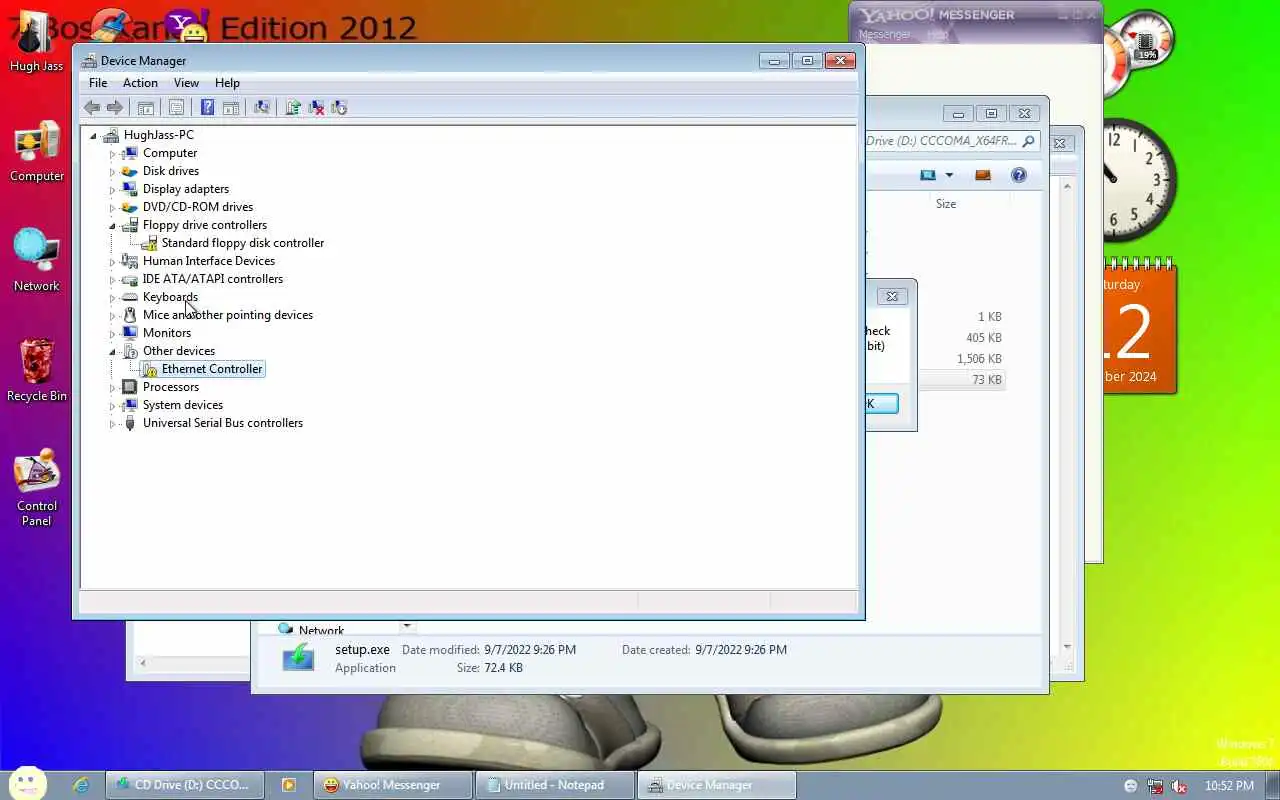
Task: Click the Monitors category icon
Action: click(x=129, y=333)
